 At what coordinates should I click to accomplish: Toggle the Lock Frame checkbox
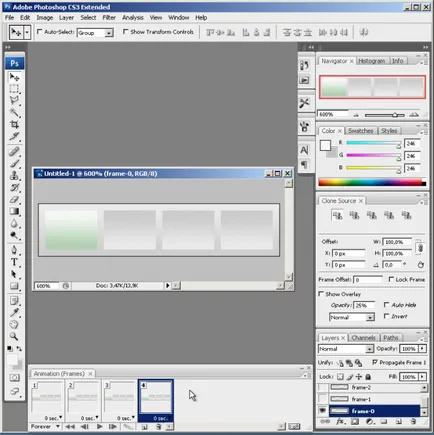coord(391,279)
